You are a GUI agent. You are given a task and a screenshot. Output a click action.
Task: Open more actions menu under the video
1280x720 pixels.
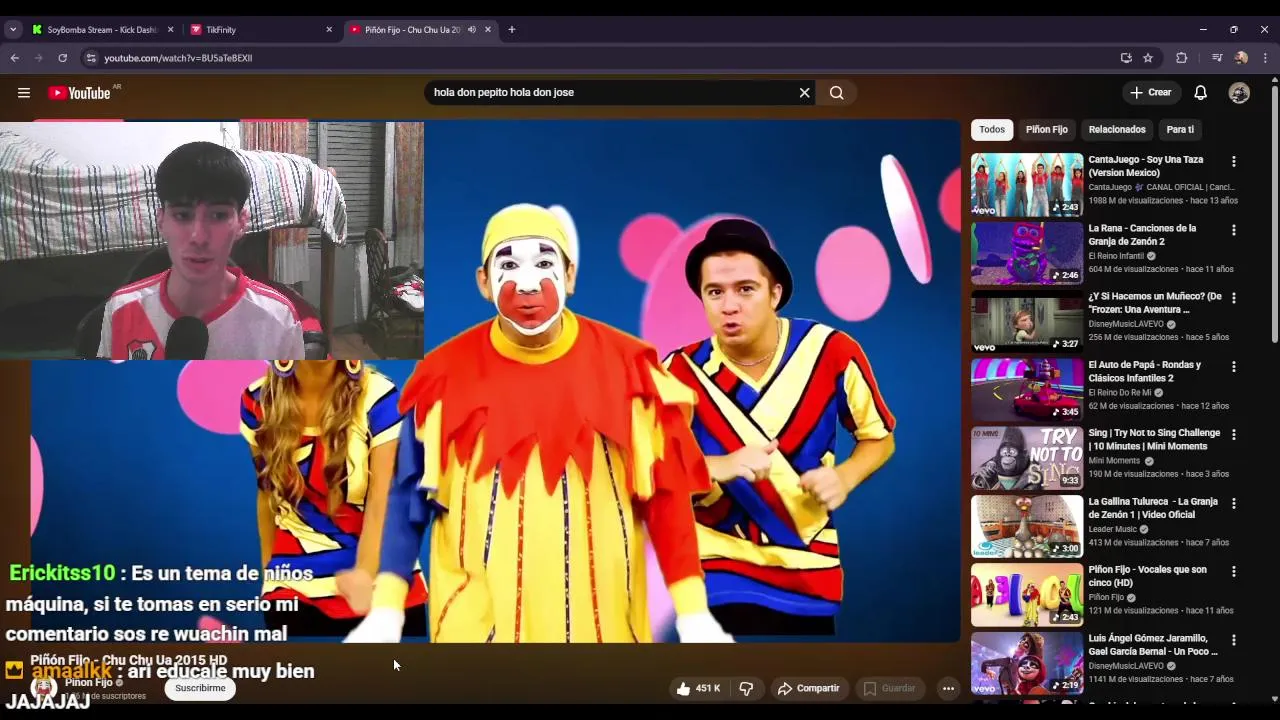pos(948,688)
